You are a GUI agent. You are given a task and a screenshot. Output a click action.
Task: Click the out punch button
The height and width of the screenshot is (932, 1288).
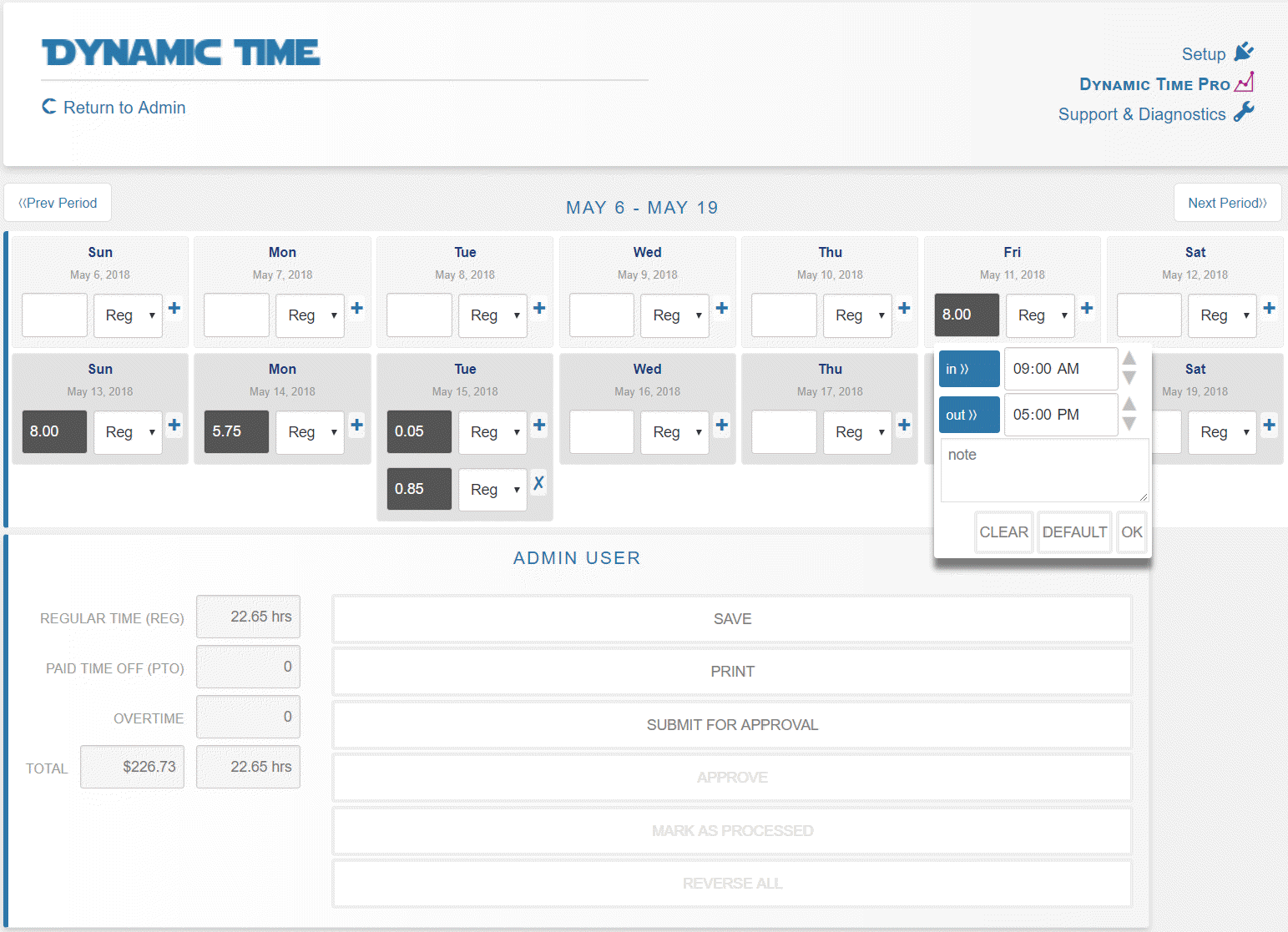pyautogui.click(x=969, y=415)
